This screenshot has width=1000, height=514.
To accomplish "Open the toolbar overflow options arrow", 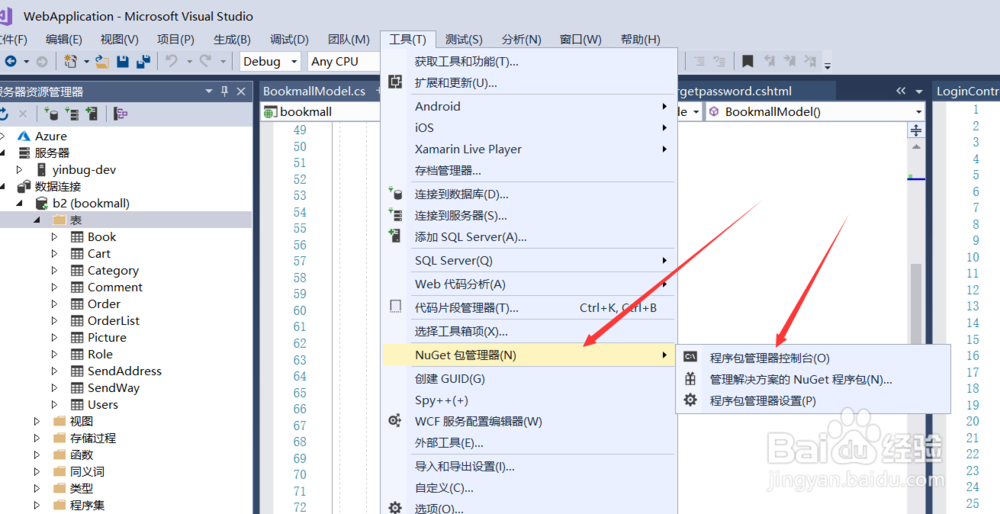I will pos(827,65).
